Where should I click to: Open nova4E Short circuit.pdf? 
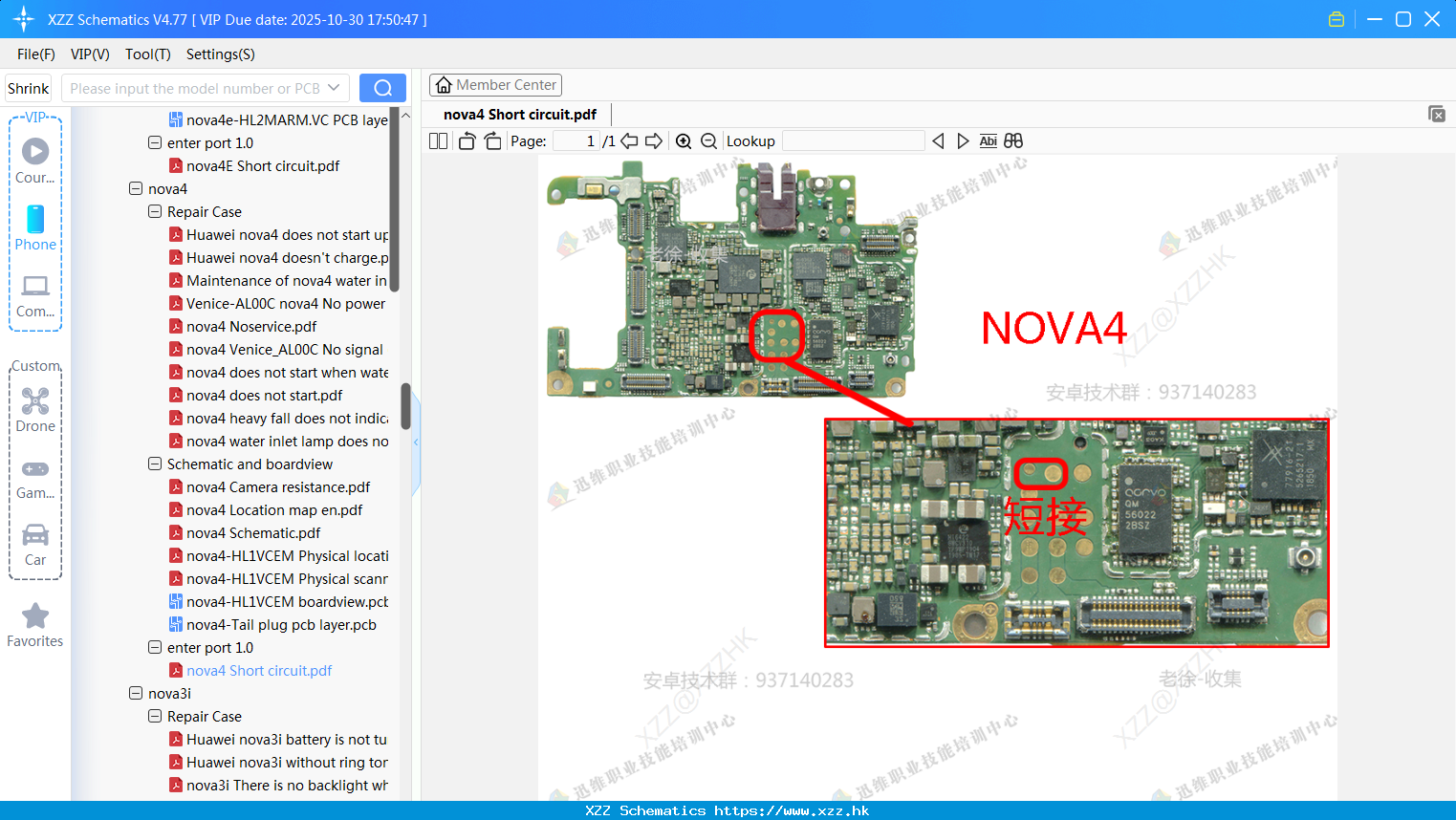pos(263,166)
